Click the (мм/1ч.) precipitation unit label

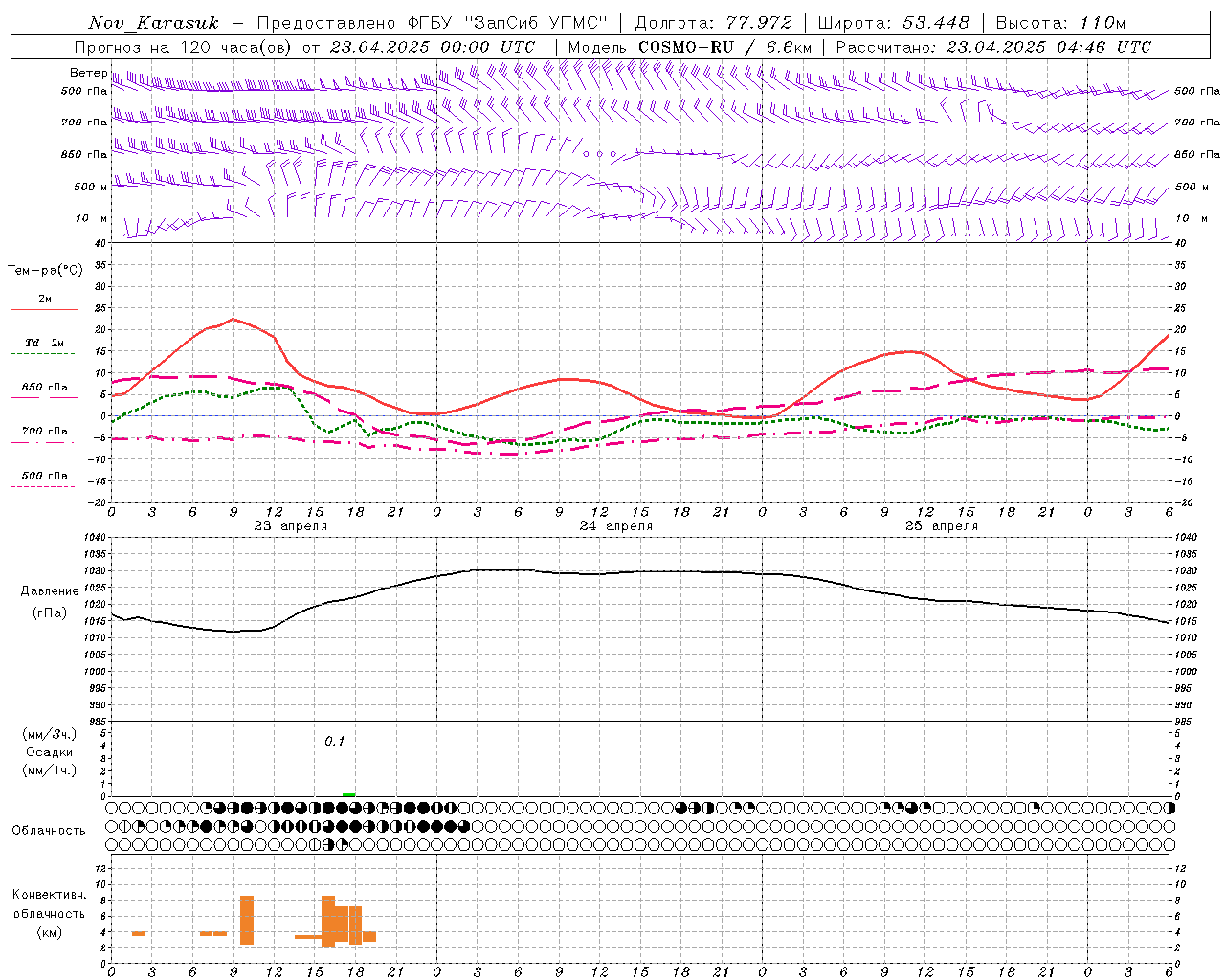(x=50, y=770)
